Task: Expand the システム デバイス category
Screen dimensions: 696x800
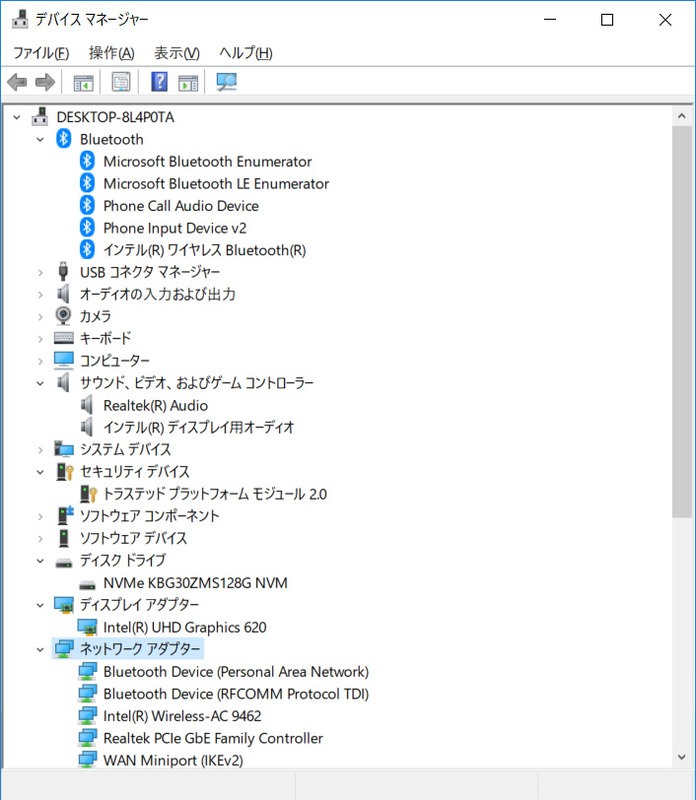Action: (x=40, y=450)
